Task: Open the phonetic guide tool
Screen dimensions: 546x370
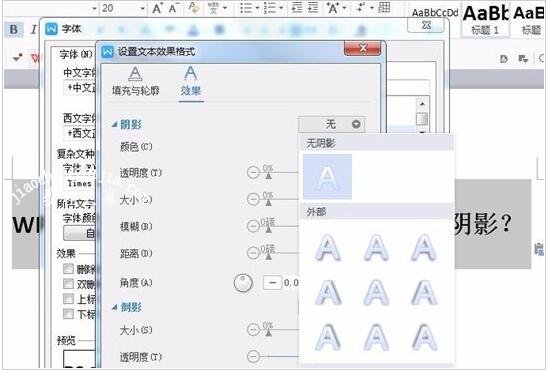Action: (x=213, y=8)
